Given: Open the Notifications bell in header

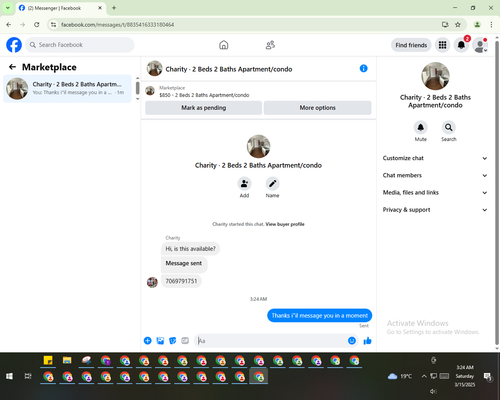Looking at the screenshot, I should (x=461, y=45).
